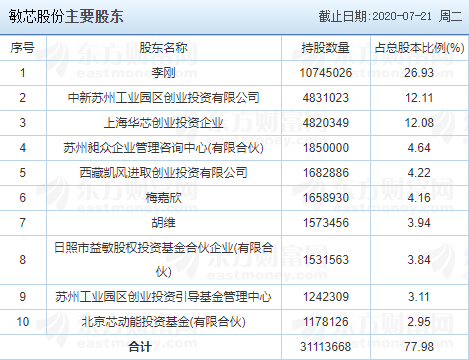Image resolution: width=469 pixels, height=360 pixels.
Task: Click the share count 1178126
Action: tap(326, 322)
